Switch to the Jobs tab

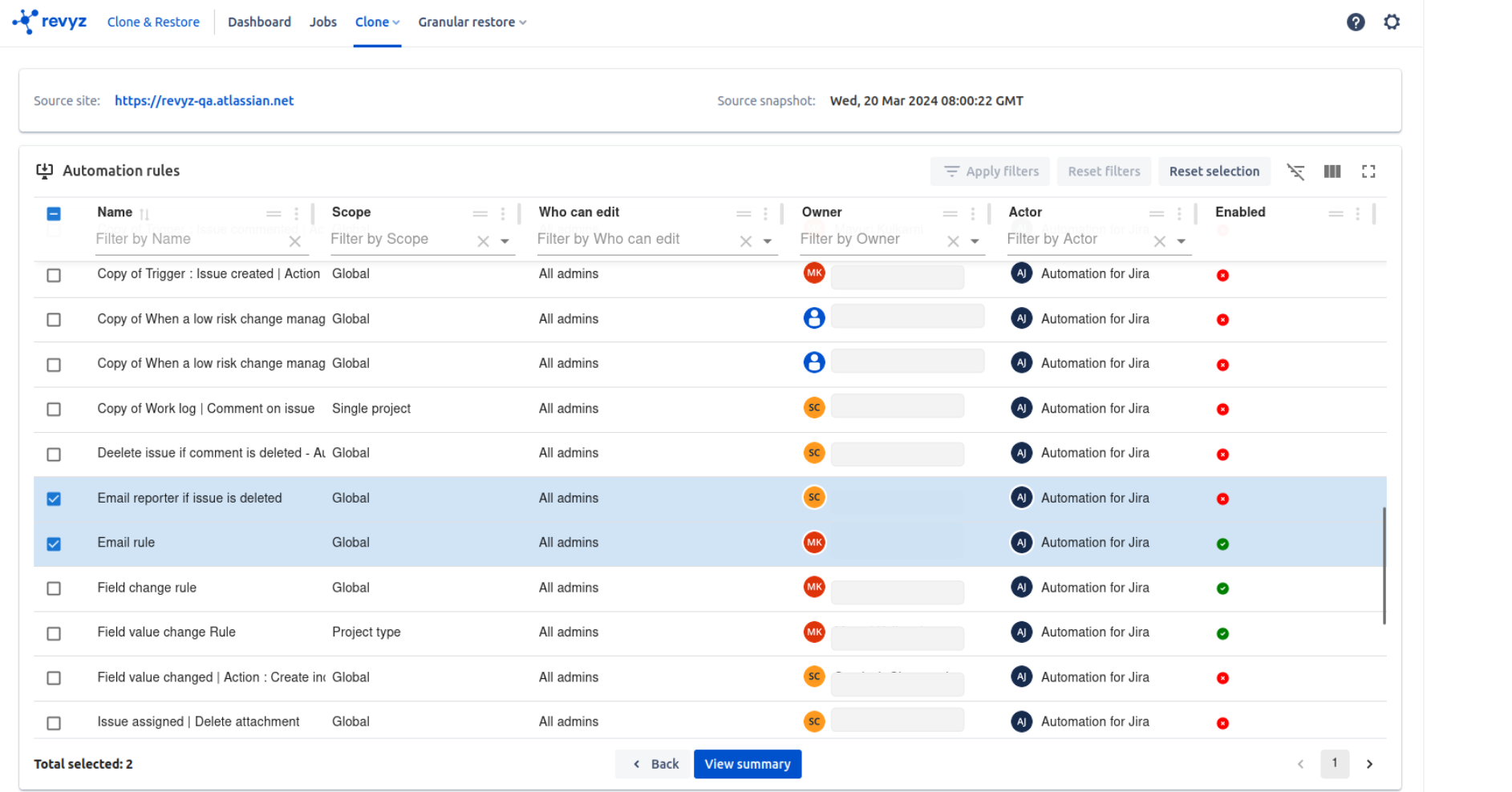[322, 22]
